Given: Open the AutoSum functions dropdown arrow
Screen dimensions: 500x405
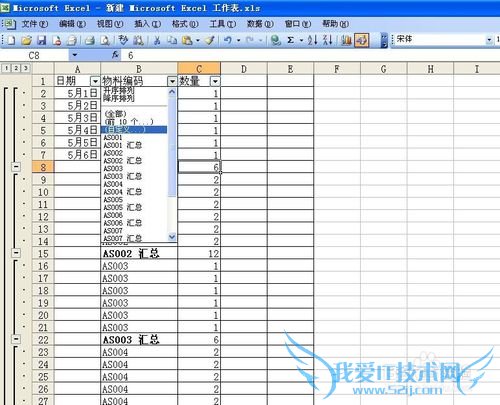Looking at the screenshot, I should coord(301,40).
